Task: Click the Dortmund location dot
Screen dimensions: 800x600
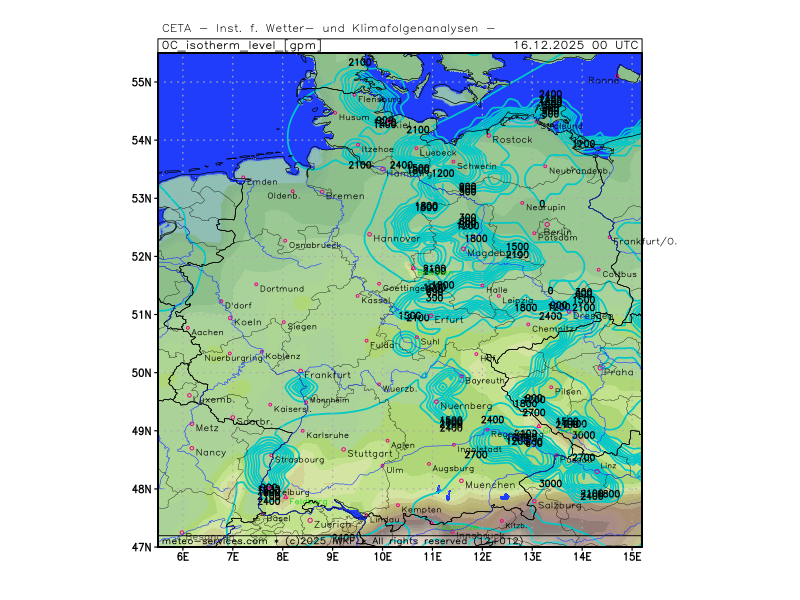Action: pyautogui.click(x=255, y=284)
